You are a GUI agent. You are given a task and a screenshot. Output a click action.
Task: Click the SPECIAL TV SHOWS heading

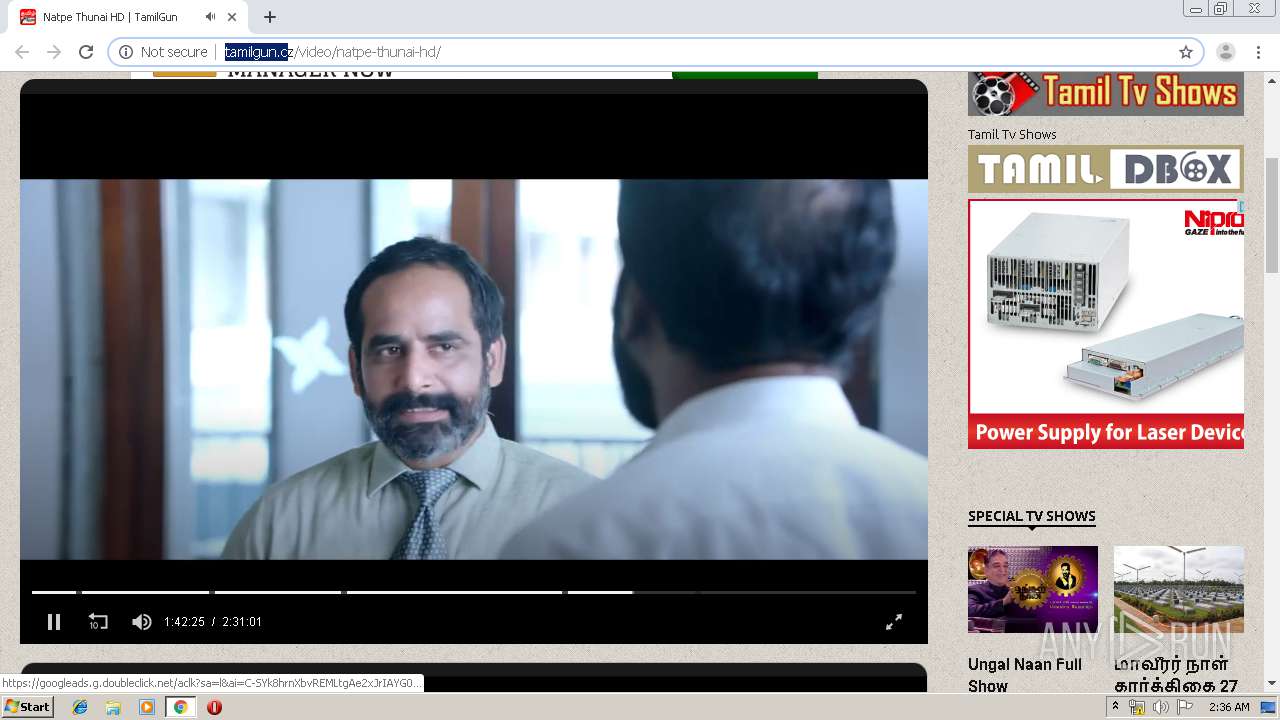tap(1032, 516)
